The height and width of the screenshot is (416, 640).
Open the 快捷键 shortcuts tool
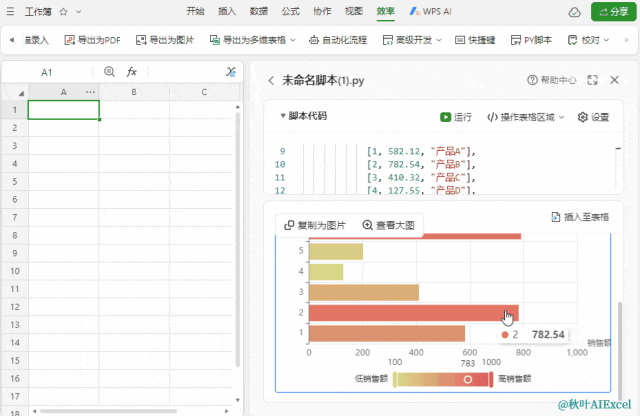click(475, 41)
